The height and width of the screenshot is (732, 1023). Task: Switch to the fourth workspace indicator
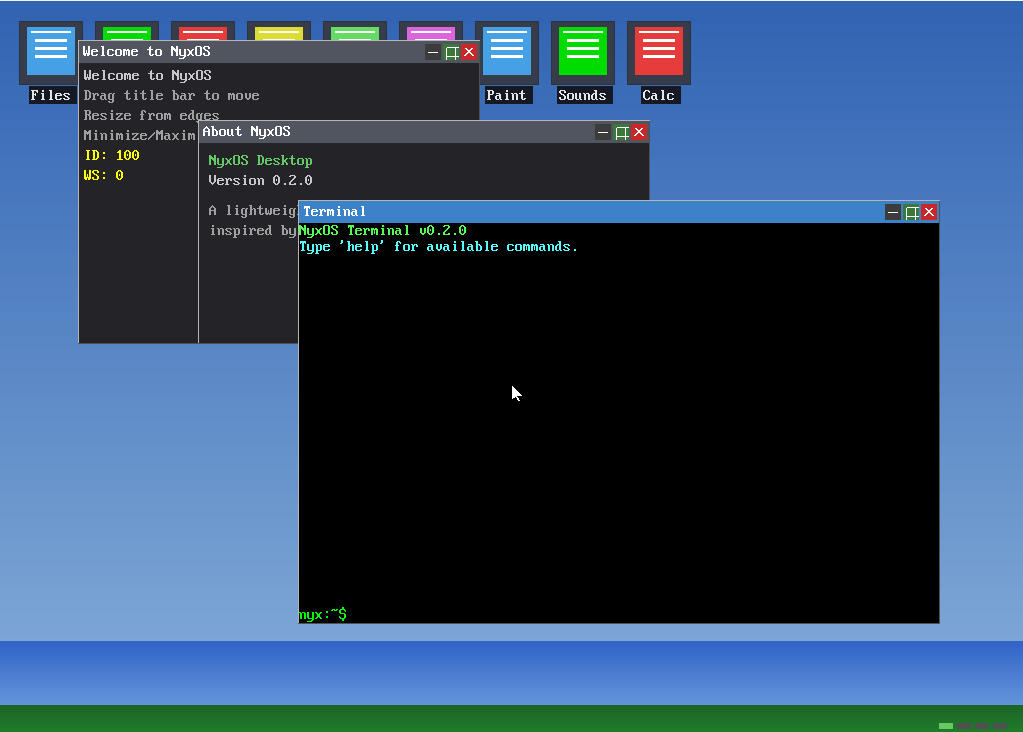[x=1001, y=725]
